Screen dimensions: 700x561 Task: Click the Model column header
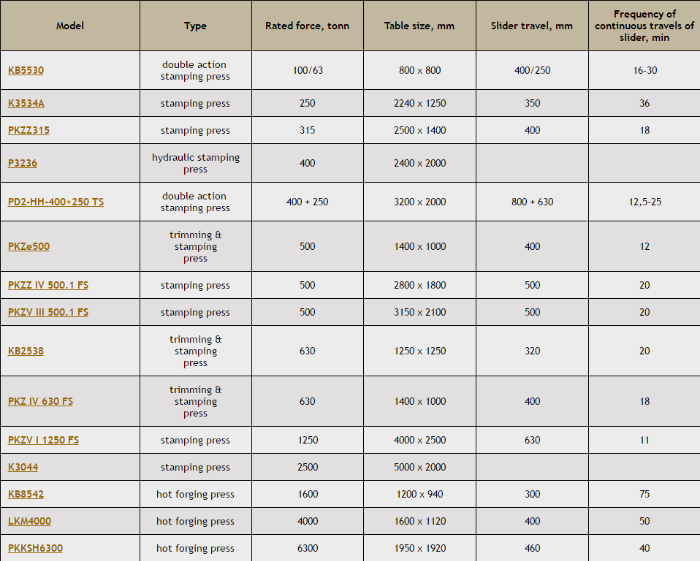(70, 26)
